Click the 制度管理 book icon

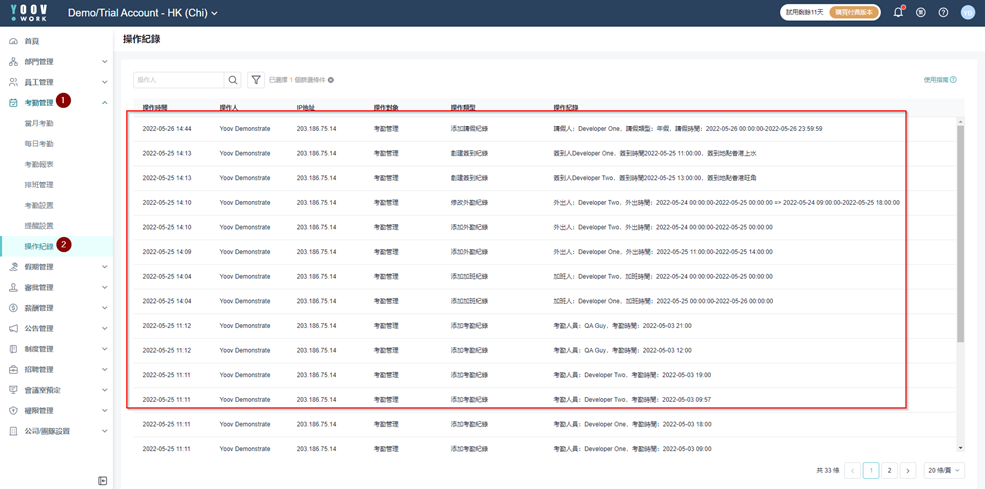(13, 349)
